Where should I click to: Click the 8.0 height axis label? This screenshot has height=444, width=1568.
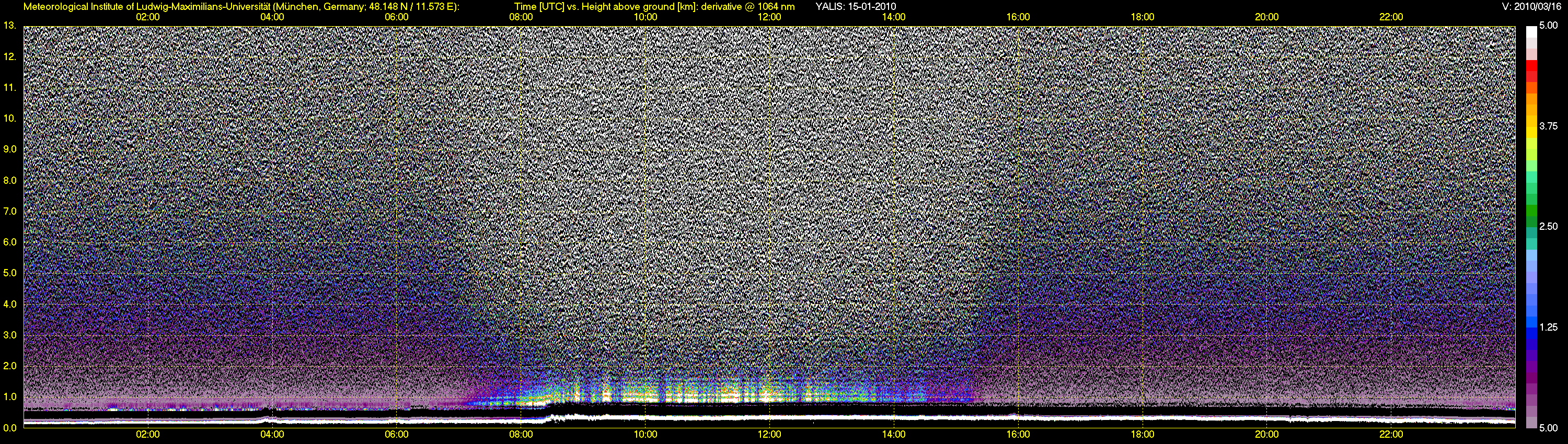10,180
